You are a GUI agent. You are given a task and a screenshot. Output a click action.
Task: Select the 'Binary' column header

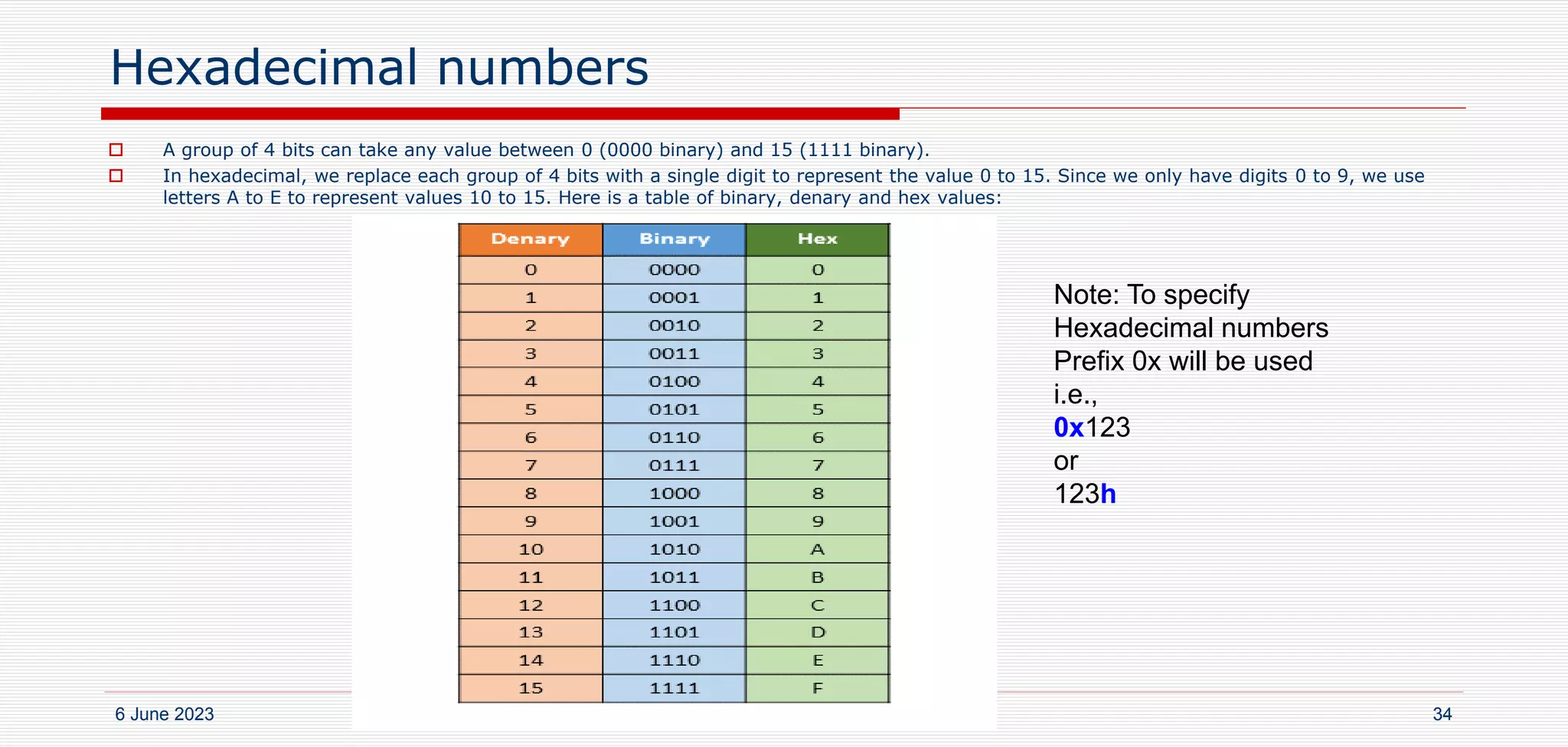675,240
